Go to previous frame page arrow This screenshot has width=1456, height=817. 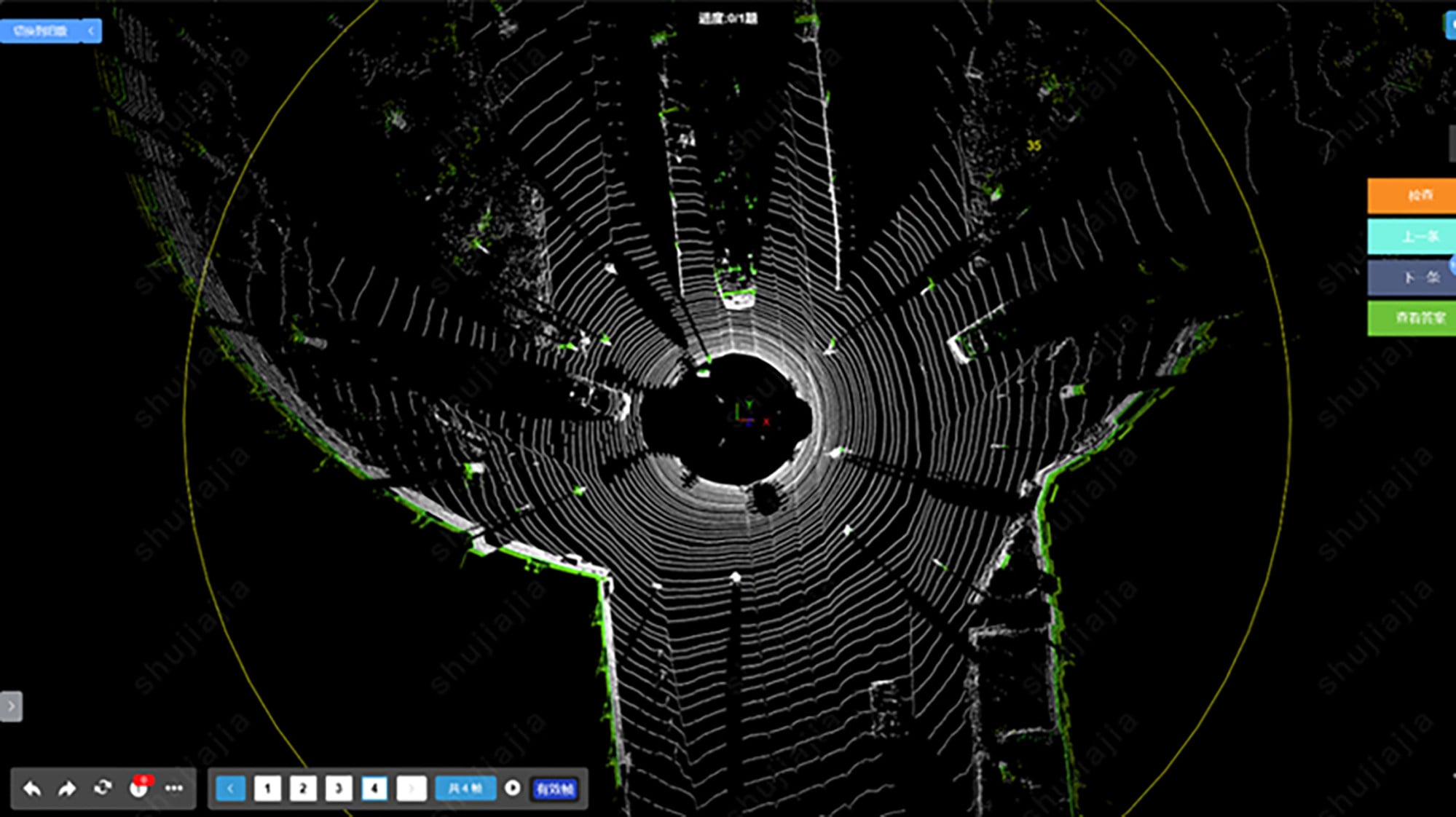pos(231,788)
